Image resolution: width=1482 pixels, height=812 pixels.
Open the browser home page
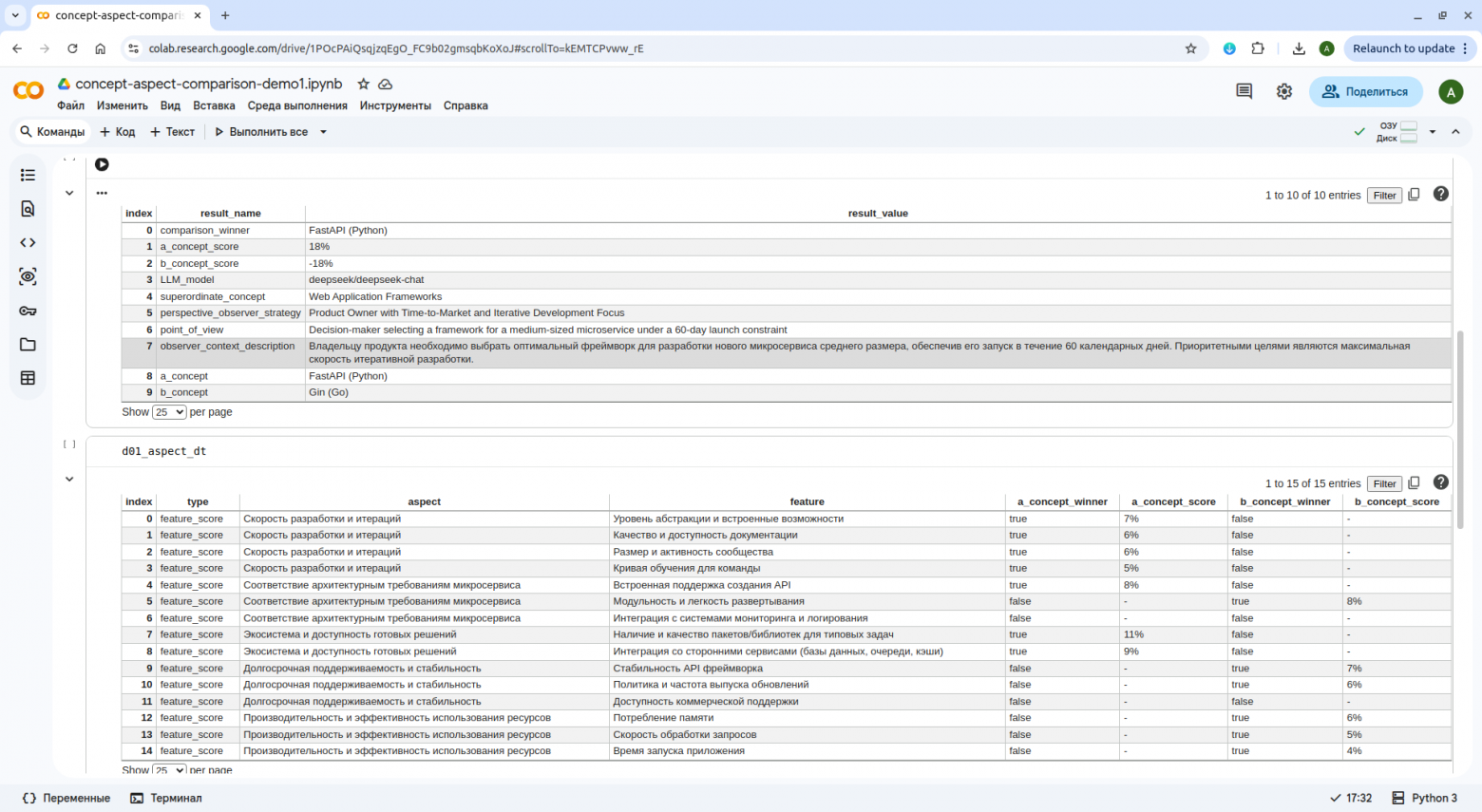pyautogui.click(x=100, y=48)
